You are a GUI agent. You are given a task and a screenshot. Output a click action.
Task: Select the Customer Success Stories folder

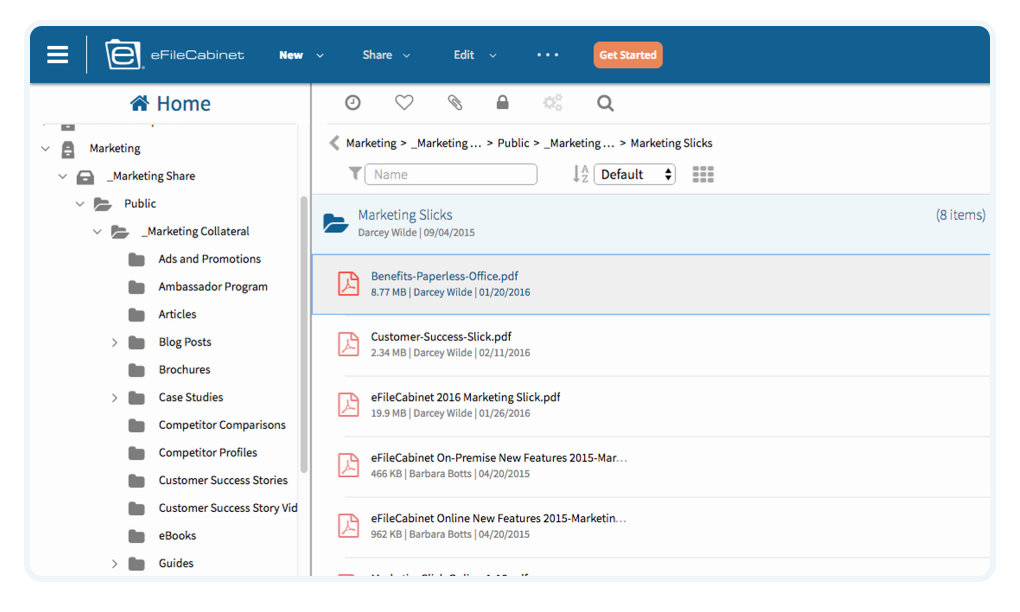point(223,481)
